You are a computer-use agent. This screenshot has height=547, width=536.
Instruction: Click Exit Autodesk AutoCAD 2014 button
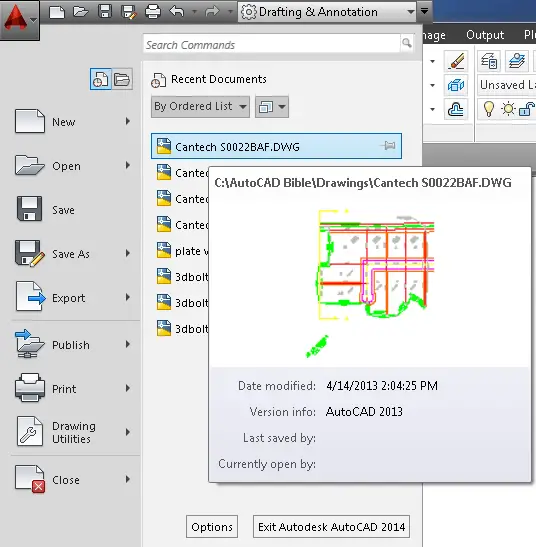tap(332, 527)
